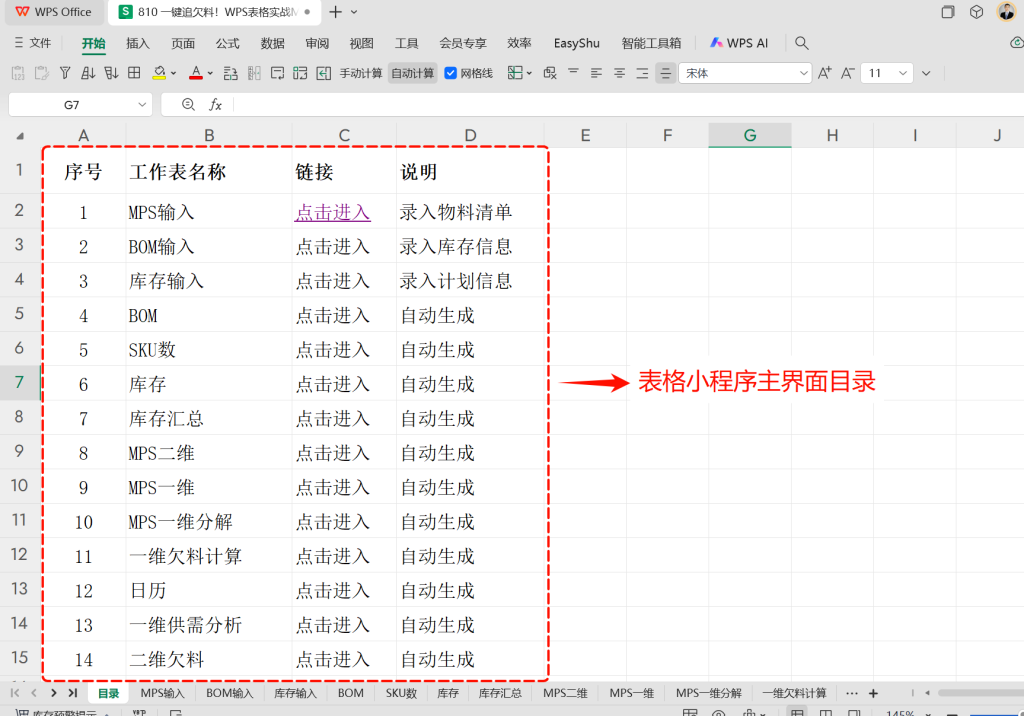This screenshot has width=1024, height=716.
Task: Sort ascending with the A-Z sort icon
Action: 88,73
